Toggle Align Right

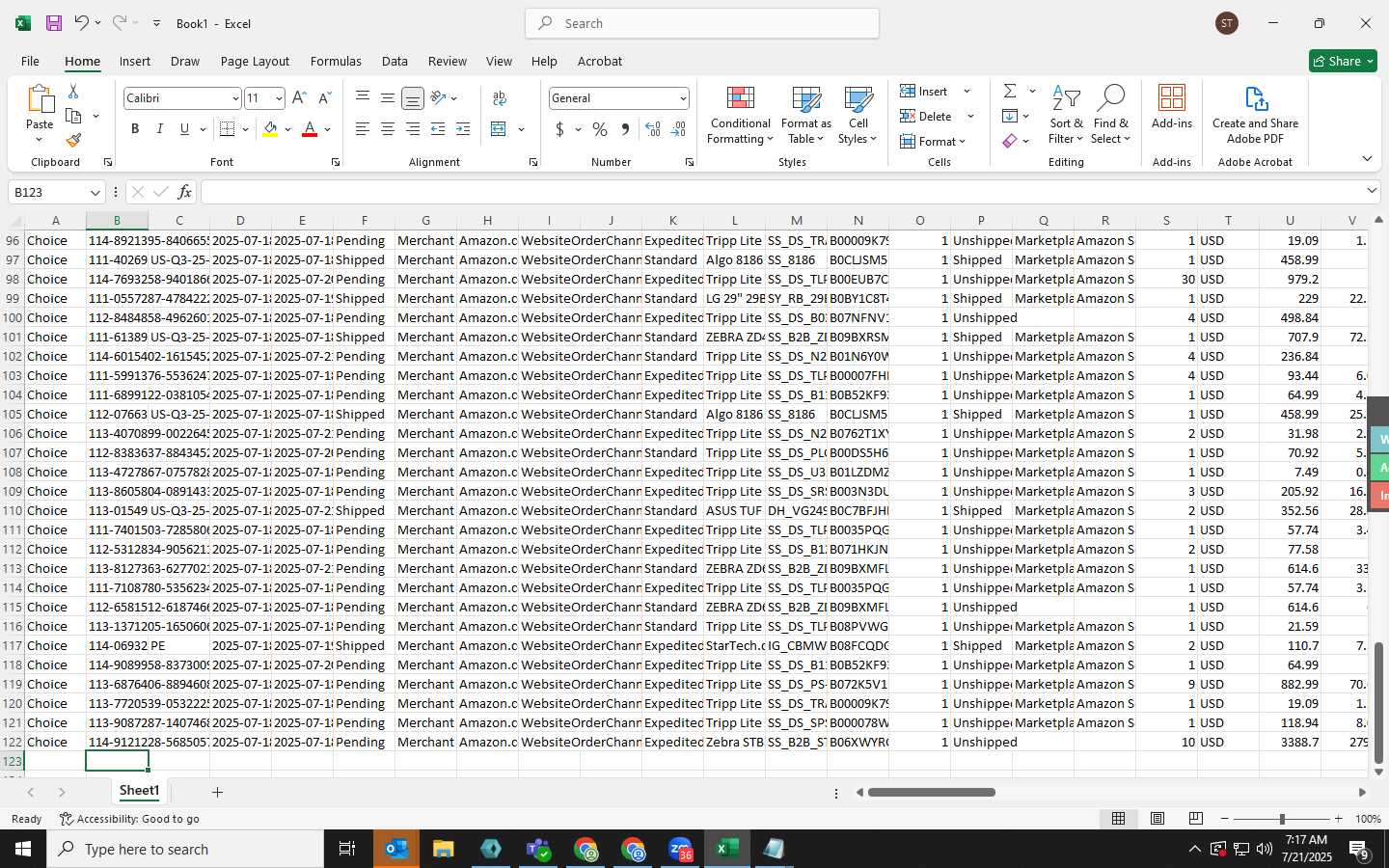click(x=413, y=129)
